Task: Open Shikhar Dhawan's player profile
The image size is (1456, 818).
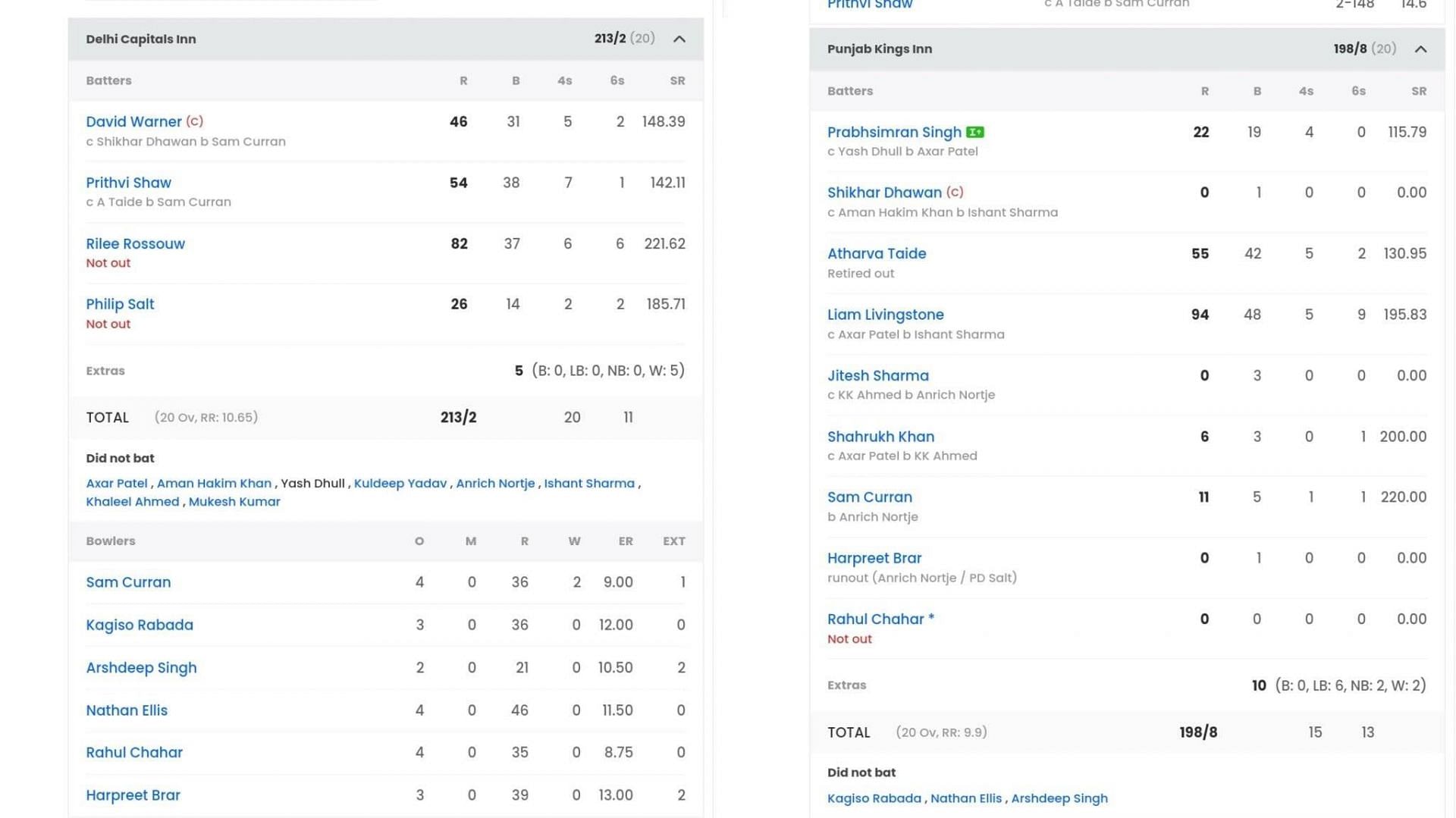Action: pos(884,193)
